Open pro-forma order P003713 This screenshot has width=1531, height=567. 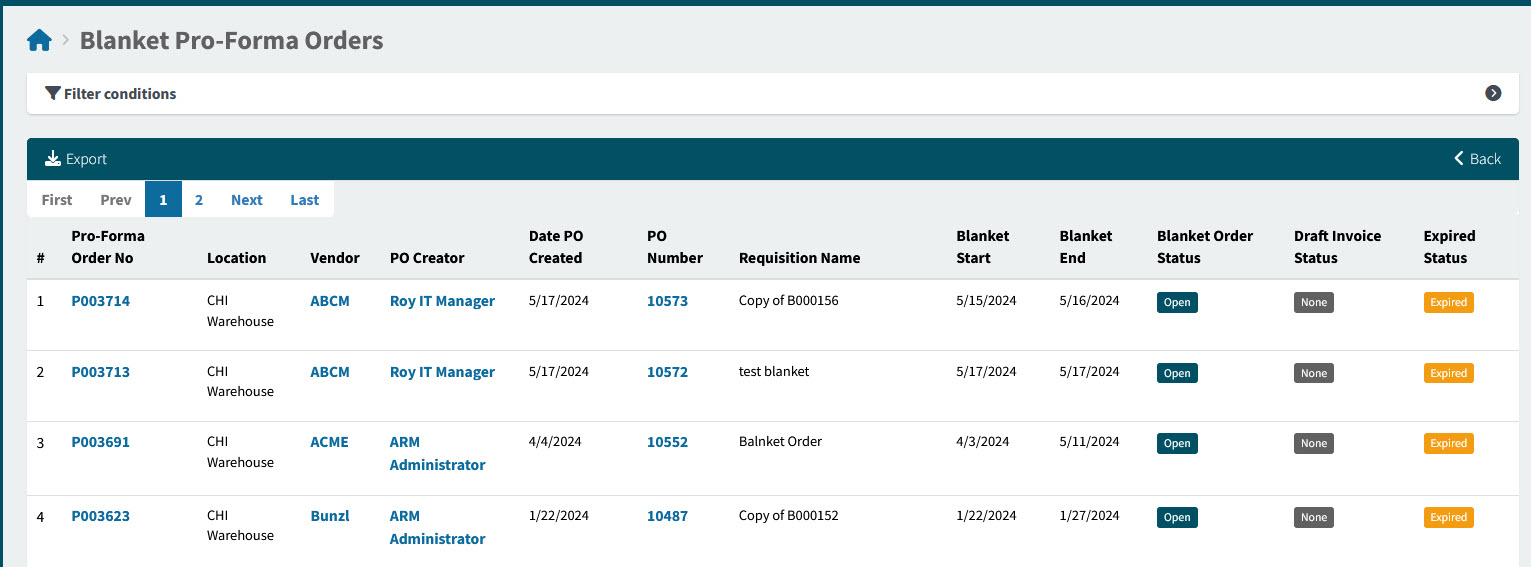click(100, 372)
